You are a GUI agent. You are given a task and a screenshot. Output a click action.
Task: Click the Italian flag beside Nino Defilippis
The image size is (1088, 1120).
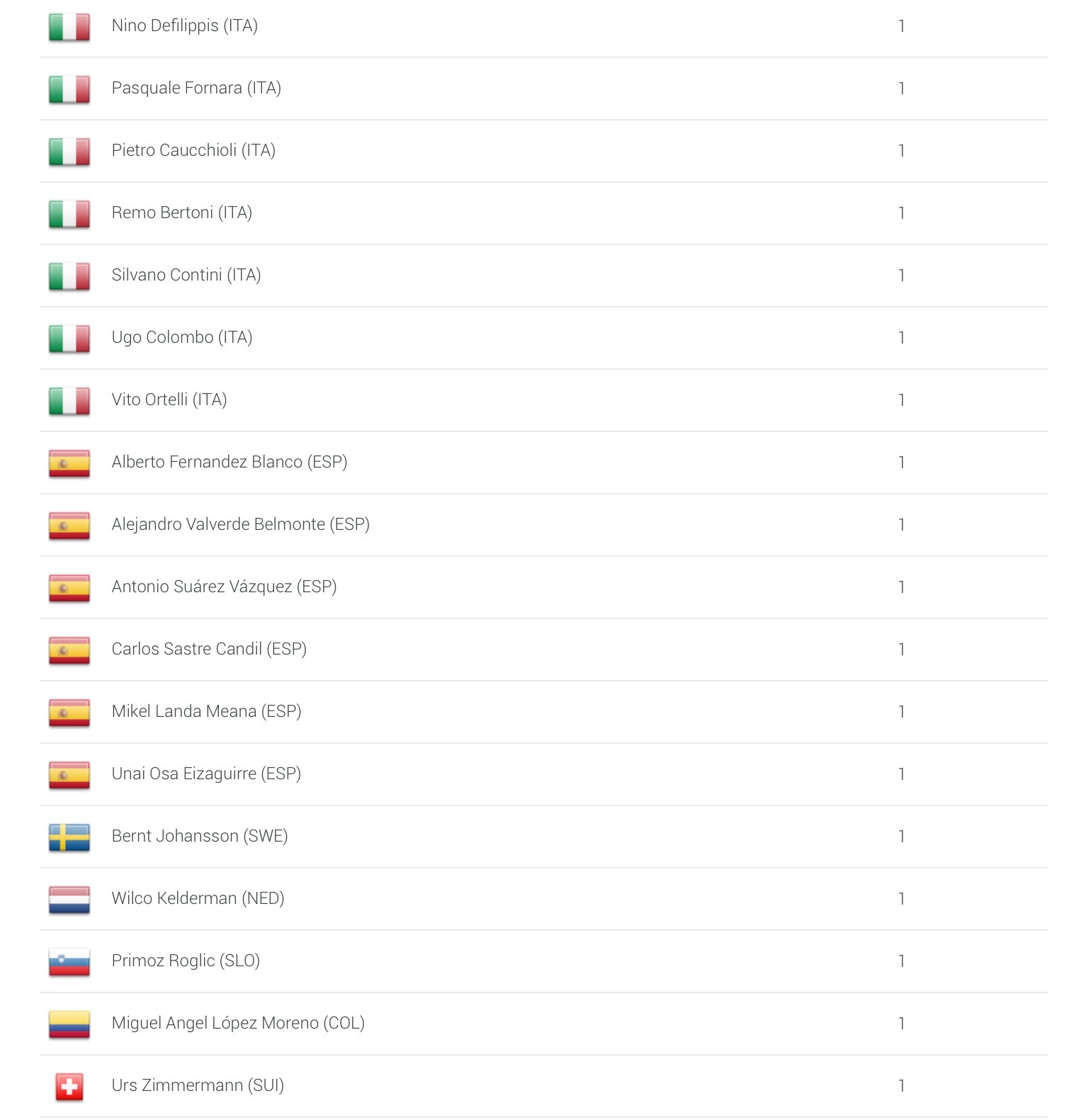click(x=69, y=27)
